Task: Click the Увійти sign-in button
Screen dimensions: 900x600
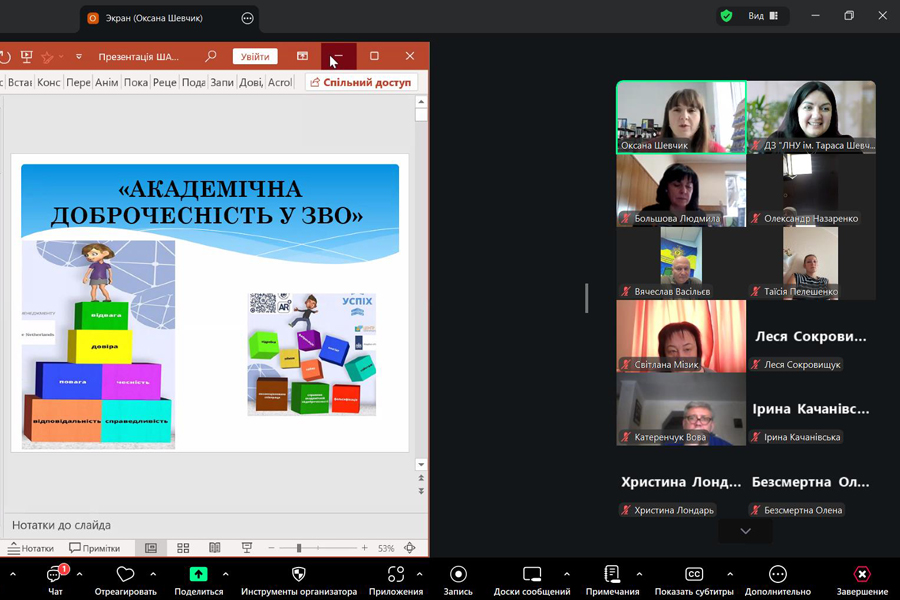Action: [255, 57]
